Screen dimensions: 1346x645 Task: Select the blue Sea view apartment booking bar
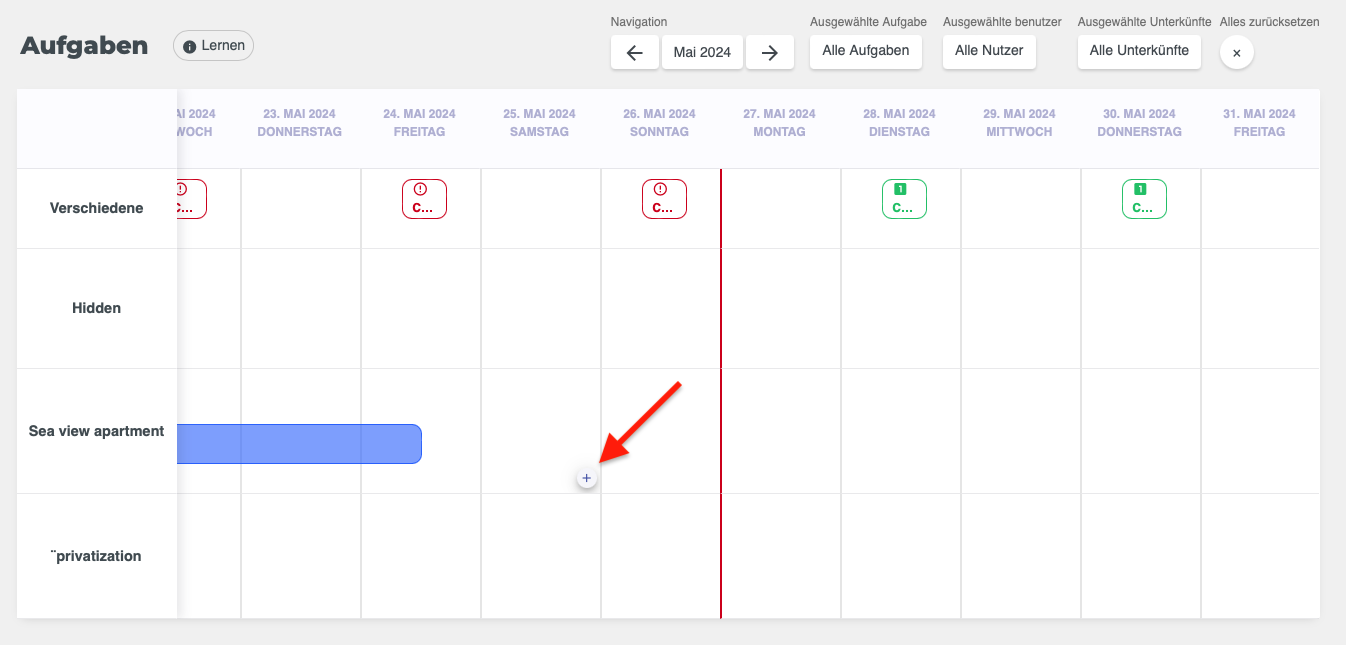click(x=299, y=444)
